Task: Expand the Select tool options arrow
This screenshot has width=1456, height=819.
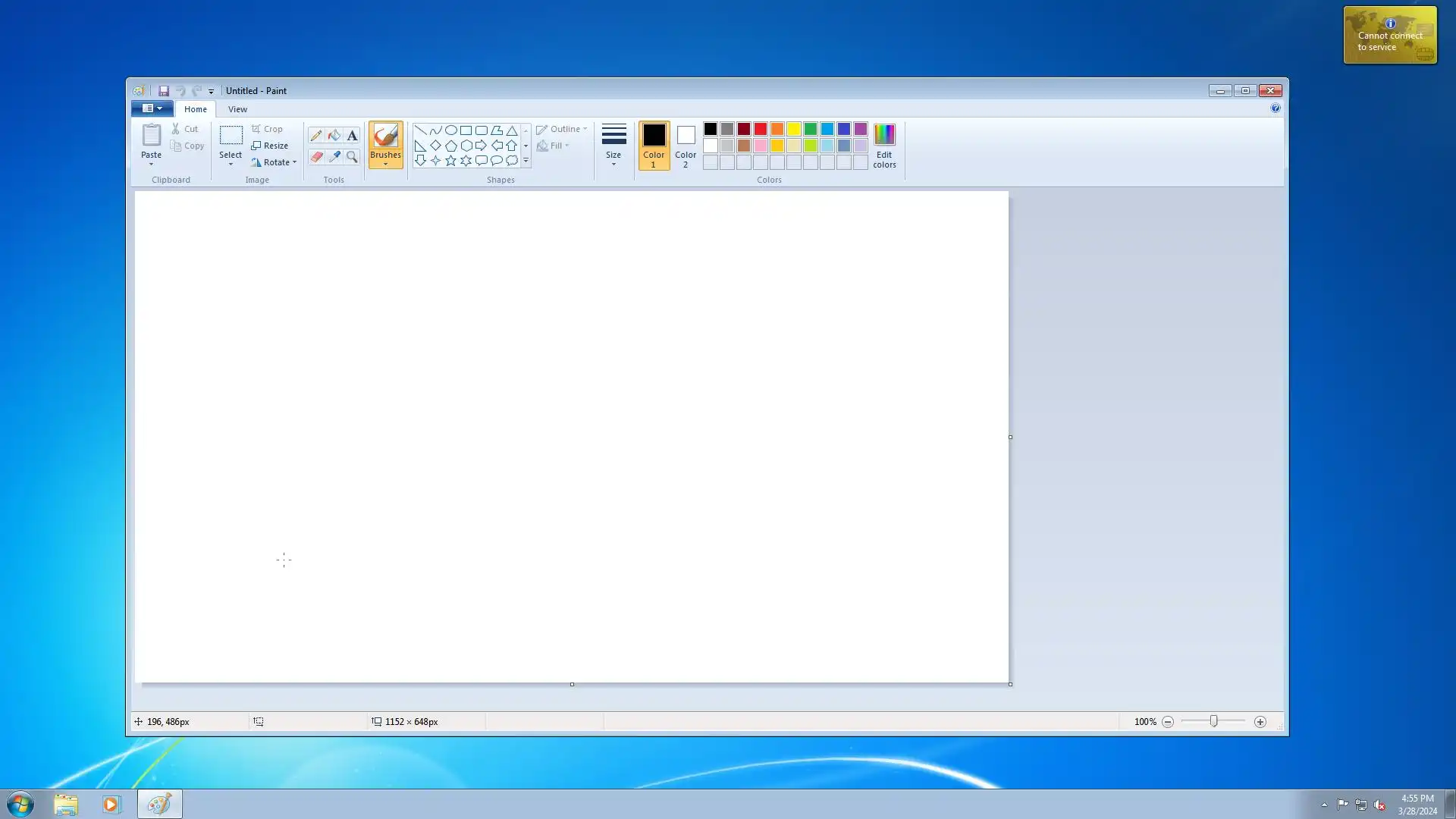Action: click(231, 165)
